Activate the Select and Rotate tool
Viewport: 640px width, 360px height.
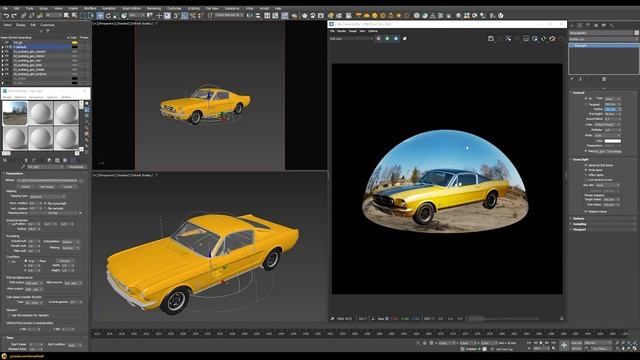(108, 16)
